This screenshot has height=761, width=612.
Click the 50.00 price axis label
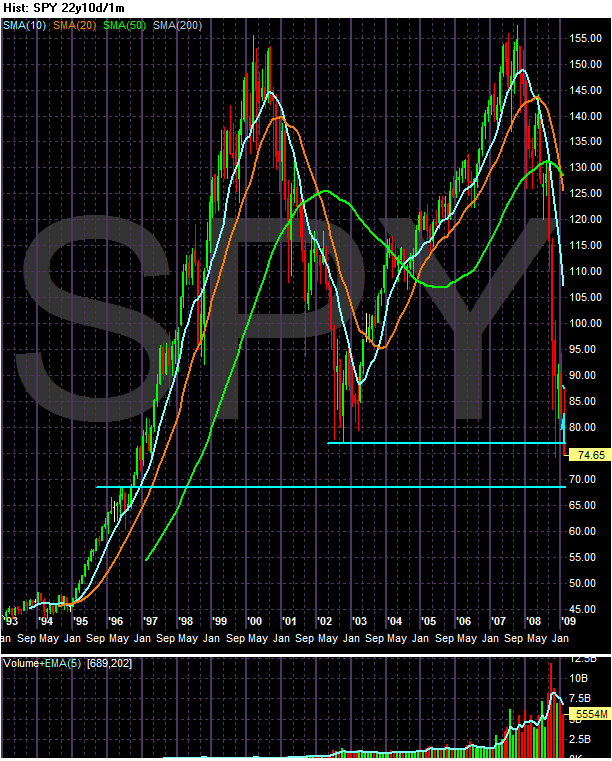(582, 583)
